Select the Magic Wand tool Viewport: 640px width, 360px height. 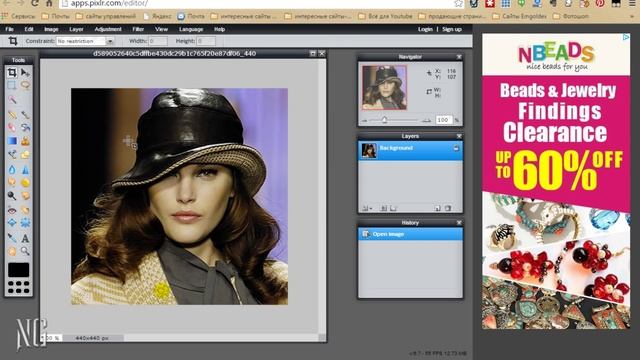pos(12,99)
